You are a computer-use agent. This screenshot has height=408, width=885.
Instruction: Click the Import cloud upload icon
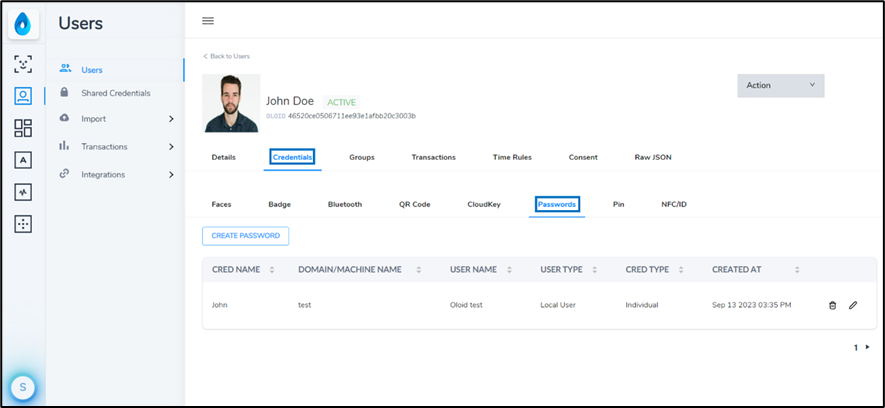[x=64, y=118]
